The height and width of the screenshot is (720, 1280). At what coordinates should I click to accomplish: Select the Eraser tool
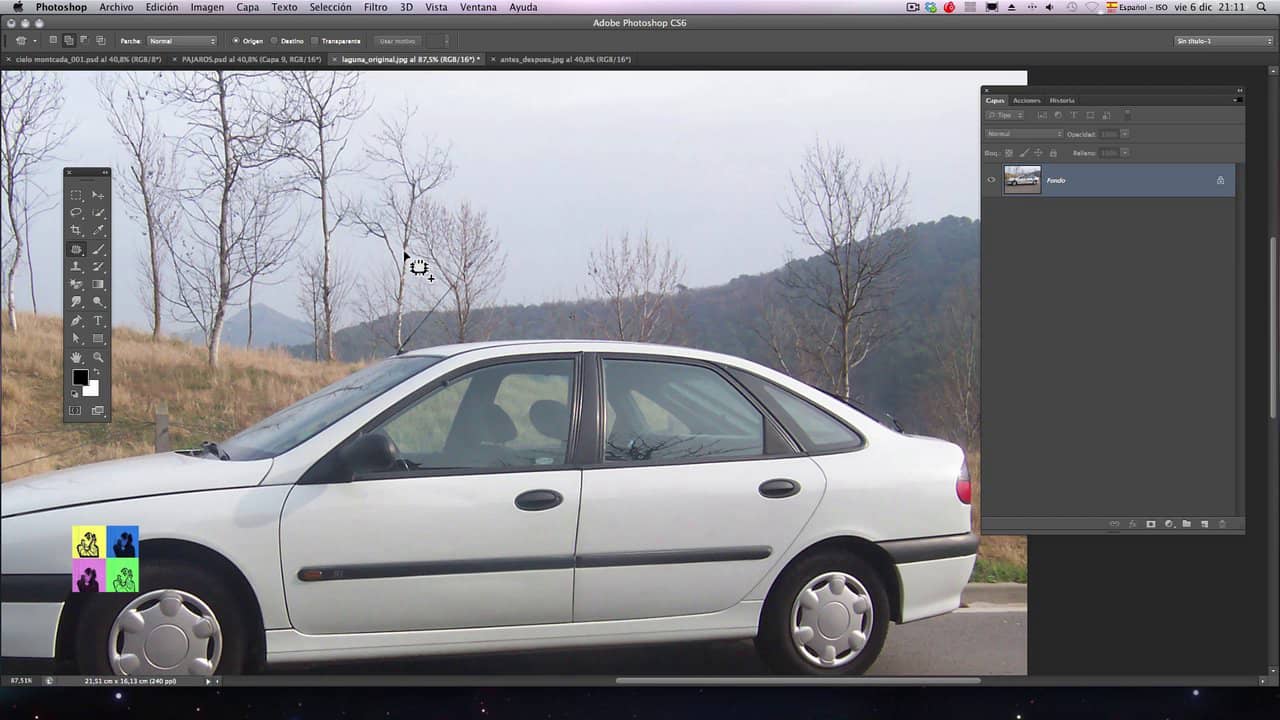pos(76,285)
